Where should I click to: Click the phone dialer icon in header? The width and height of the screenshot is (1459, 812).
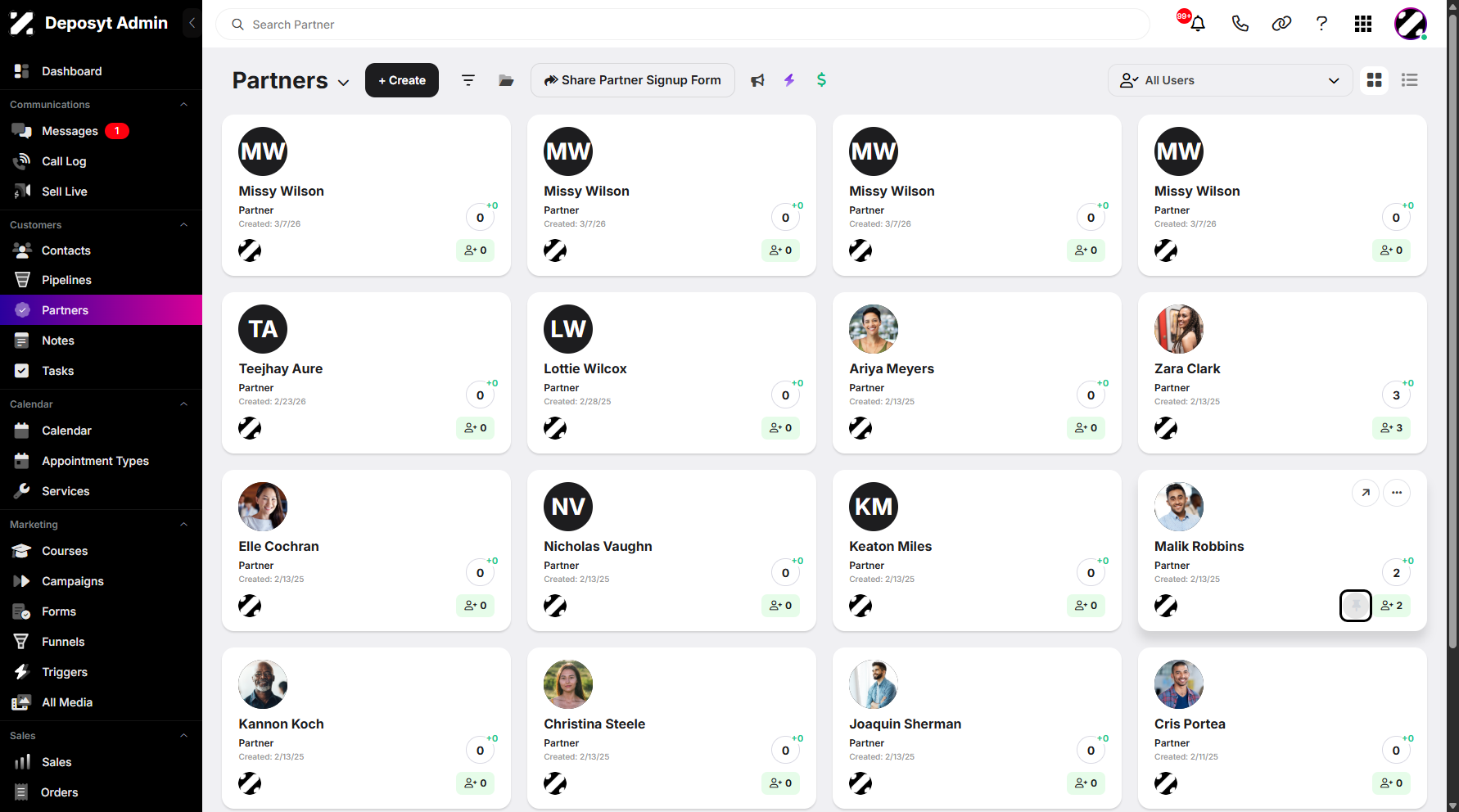1240,24
